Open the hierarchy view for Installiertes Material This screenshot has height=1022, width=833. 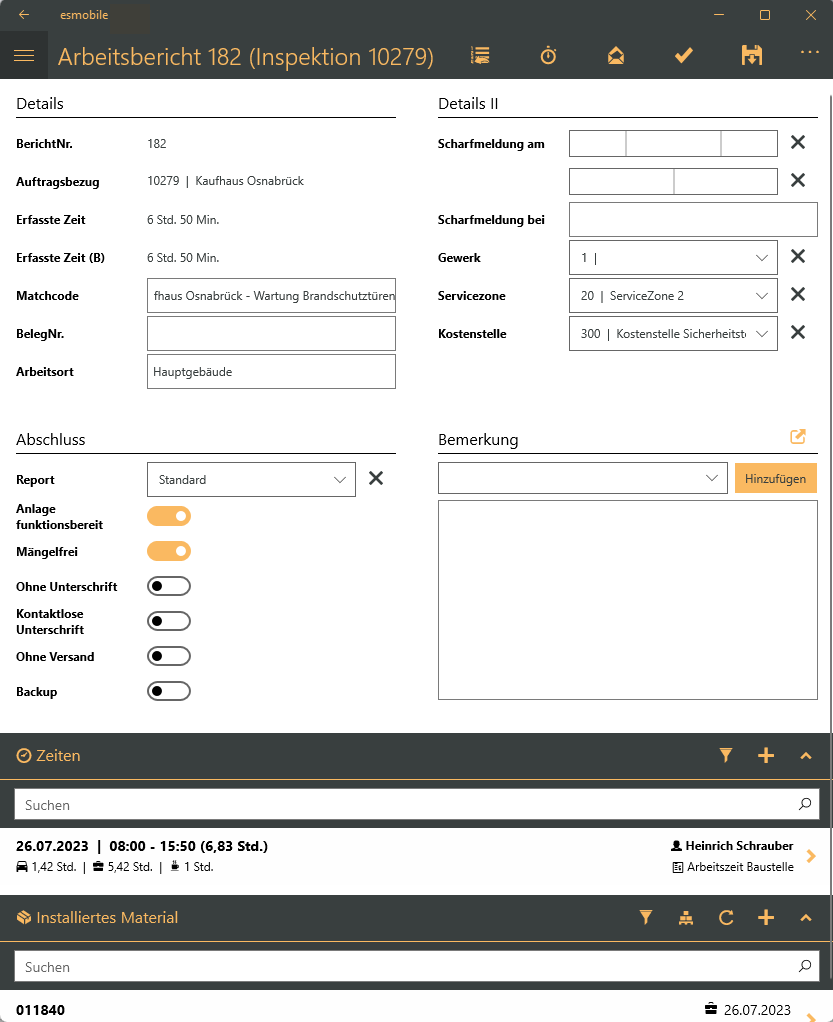click(x=686, y=918)
